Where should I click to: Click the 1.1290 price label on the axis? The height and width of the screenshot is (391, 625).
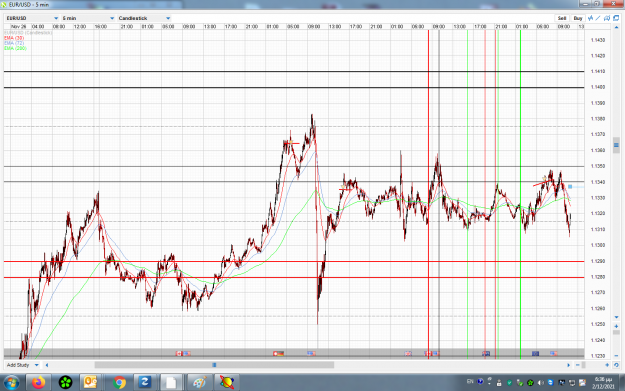pyautogui.click(x=597, y=261)
